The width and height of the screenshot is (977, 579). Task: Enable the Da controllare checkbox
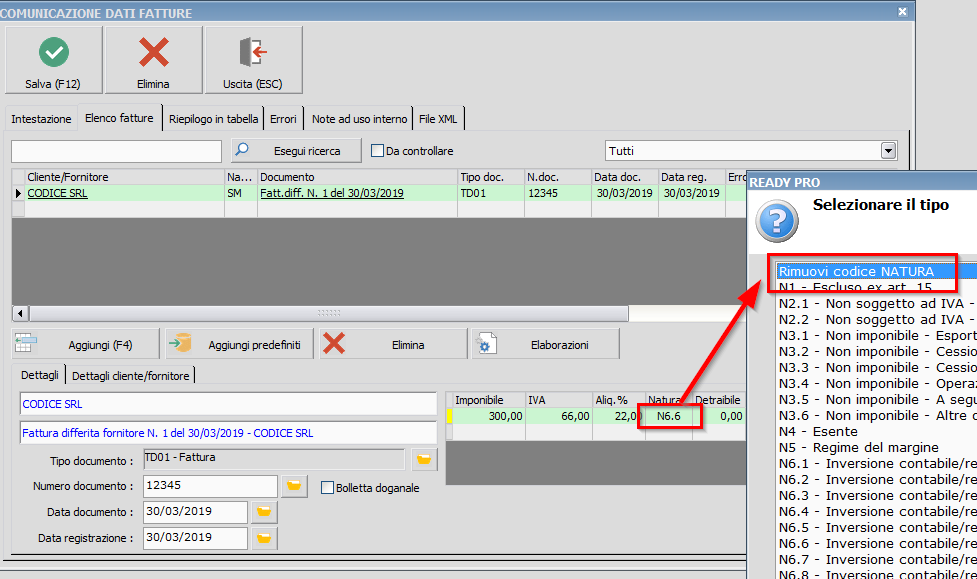point(377,151)
